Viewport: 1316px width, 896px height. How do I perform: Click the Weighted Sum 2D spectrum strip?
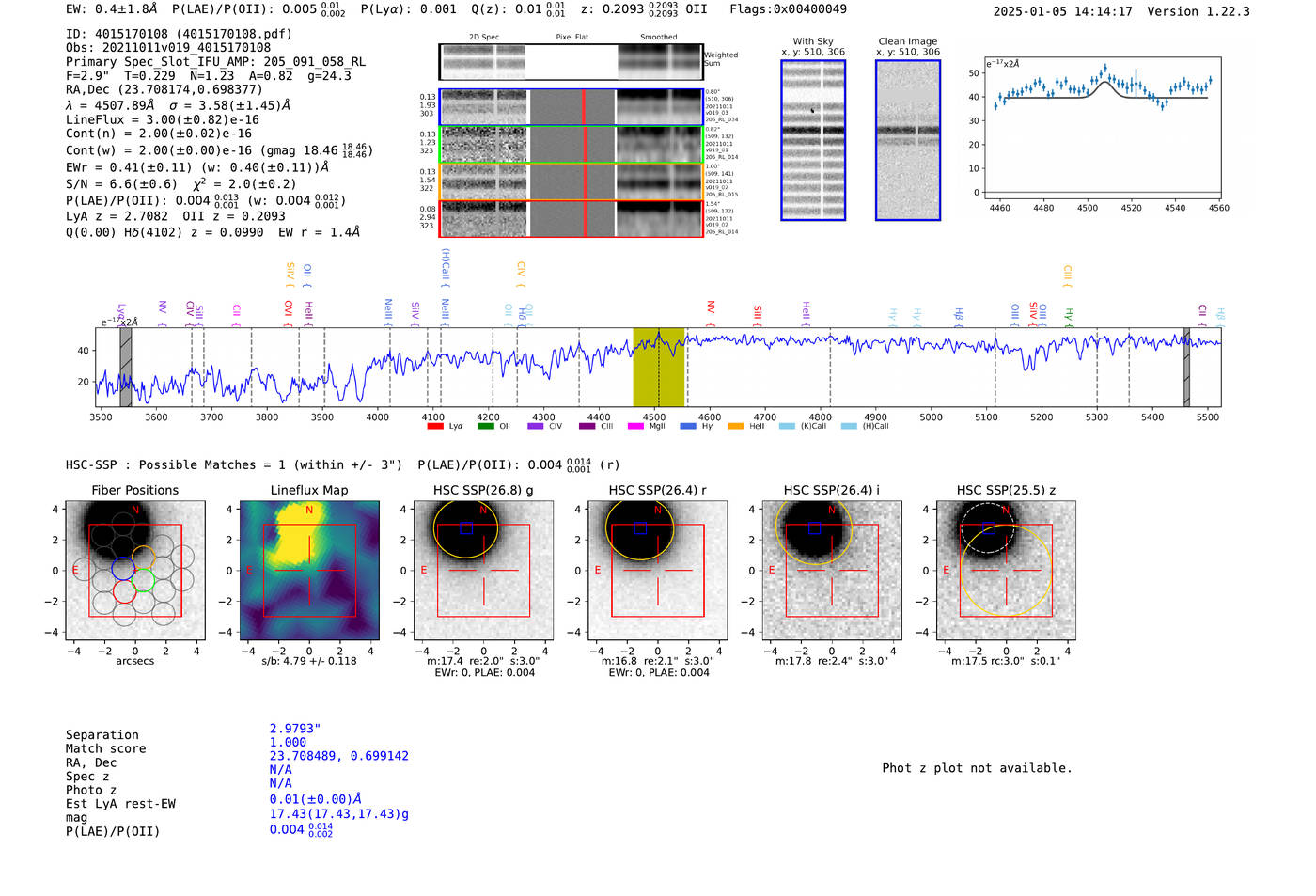coord(571,62)
